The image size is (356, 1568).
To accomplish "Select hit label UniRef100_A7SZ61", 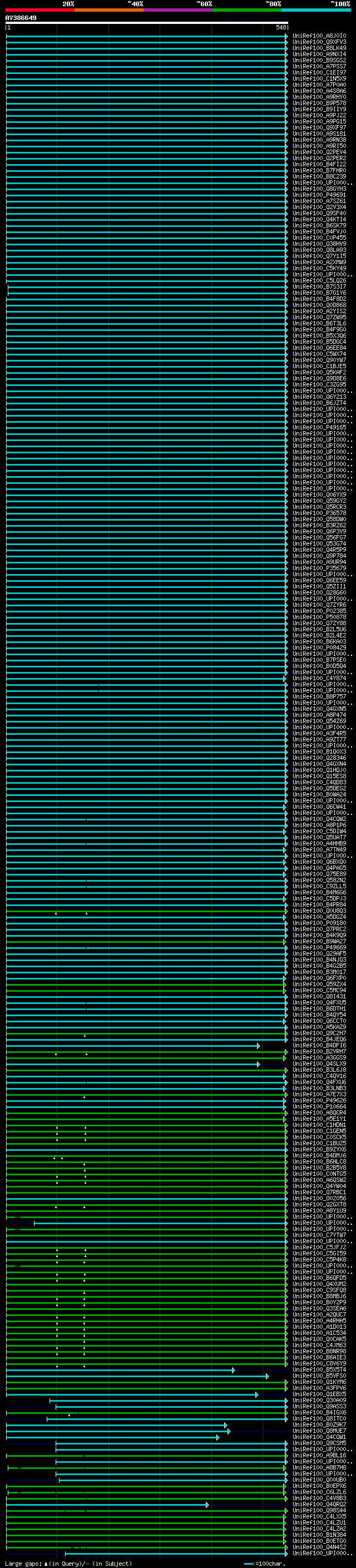I will [x=319, y=201].
